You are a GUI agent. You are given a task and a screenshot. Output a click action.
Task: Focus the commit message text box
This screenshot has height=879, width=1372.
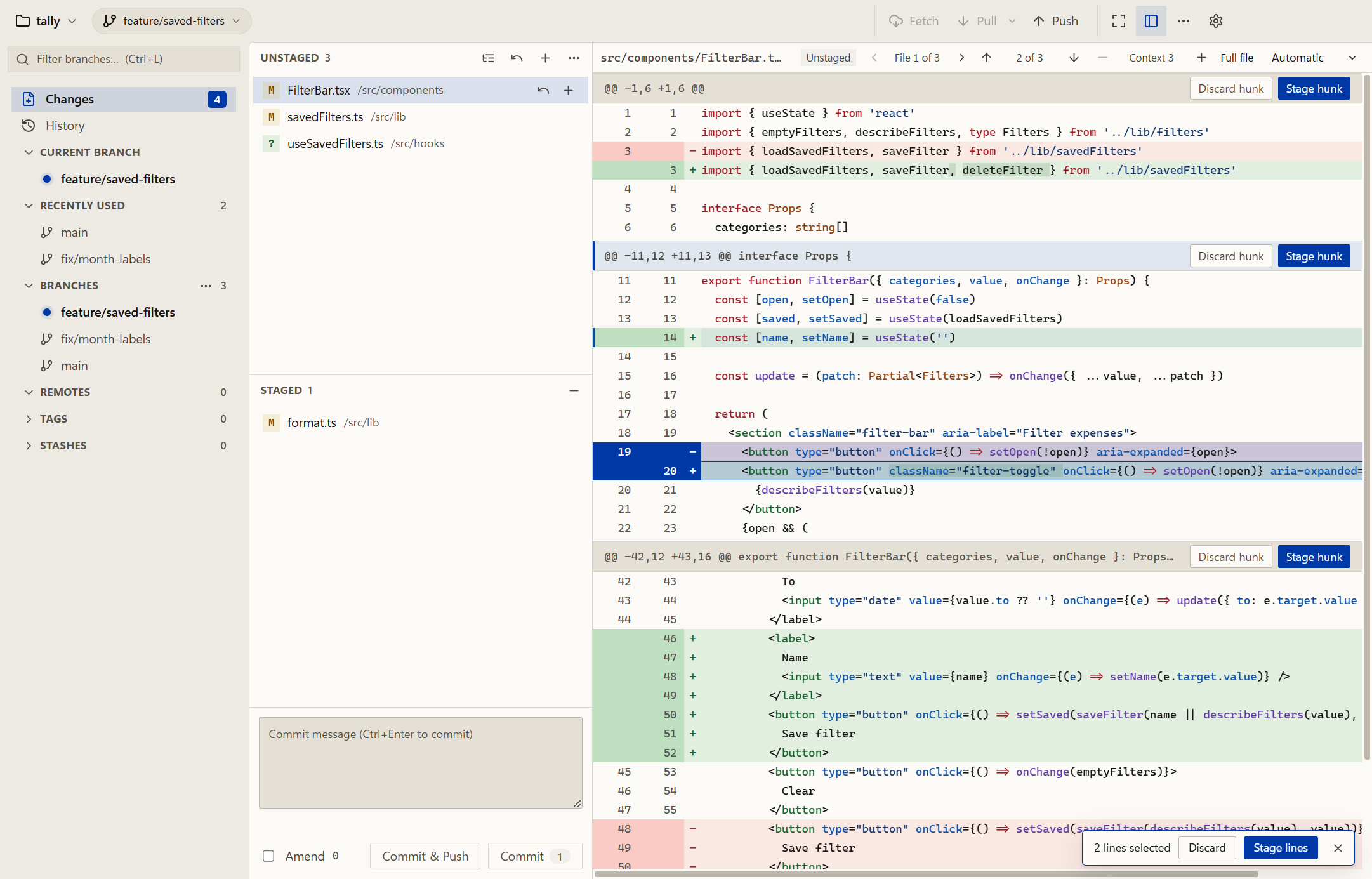(x=420, y=763)
